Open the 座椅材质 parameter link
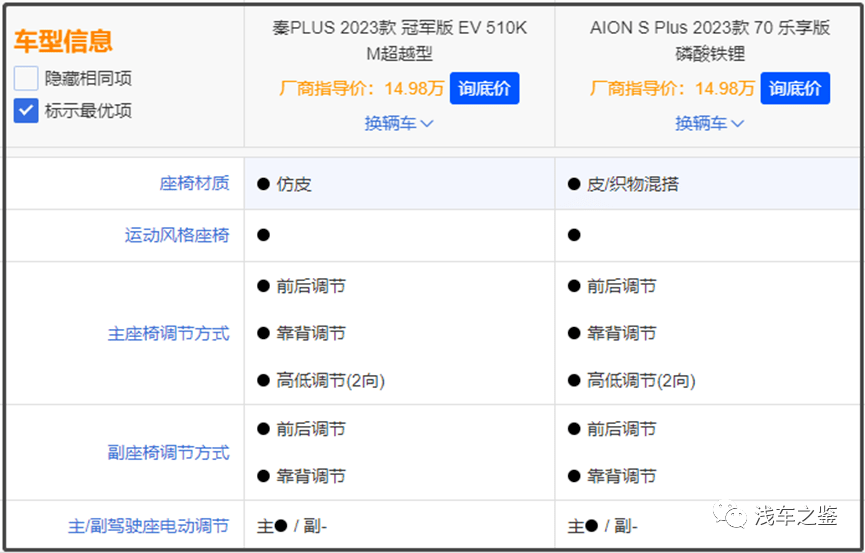865x553 pixels. point(194,183)
